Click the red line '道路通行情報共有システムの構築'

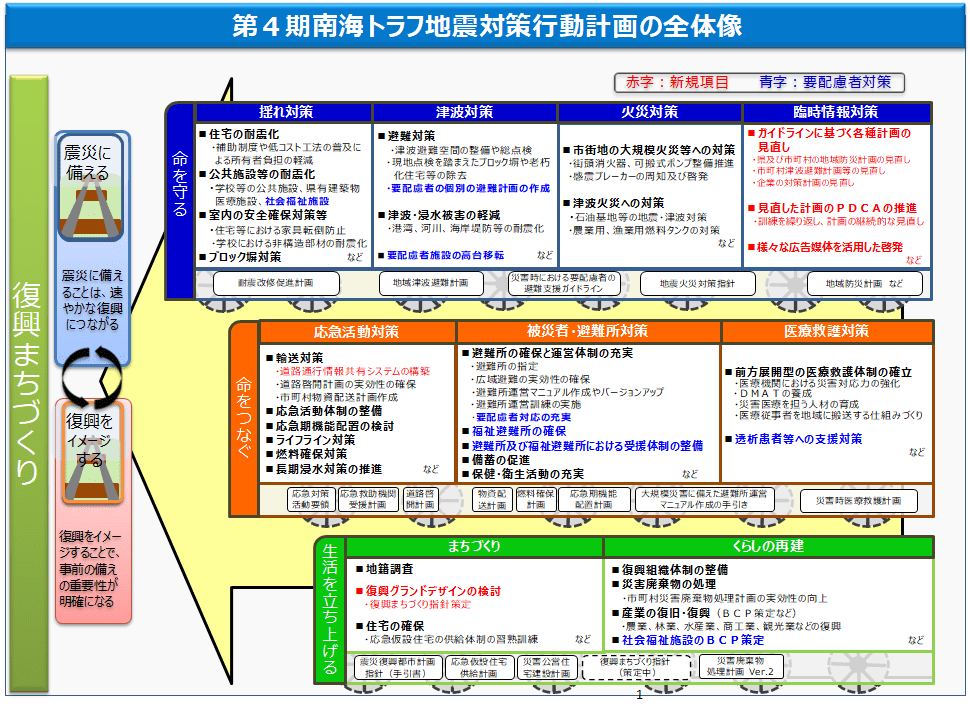pos(353,371)
